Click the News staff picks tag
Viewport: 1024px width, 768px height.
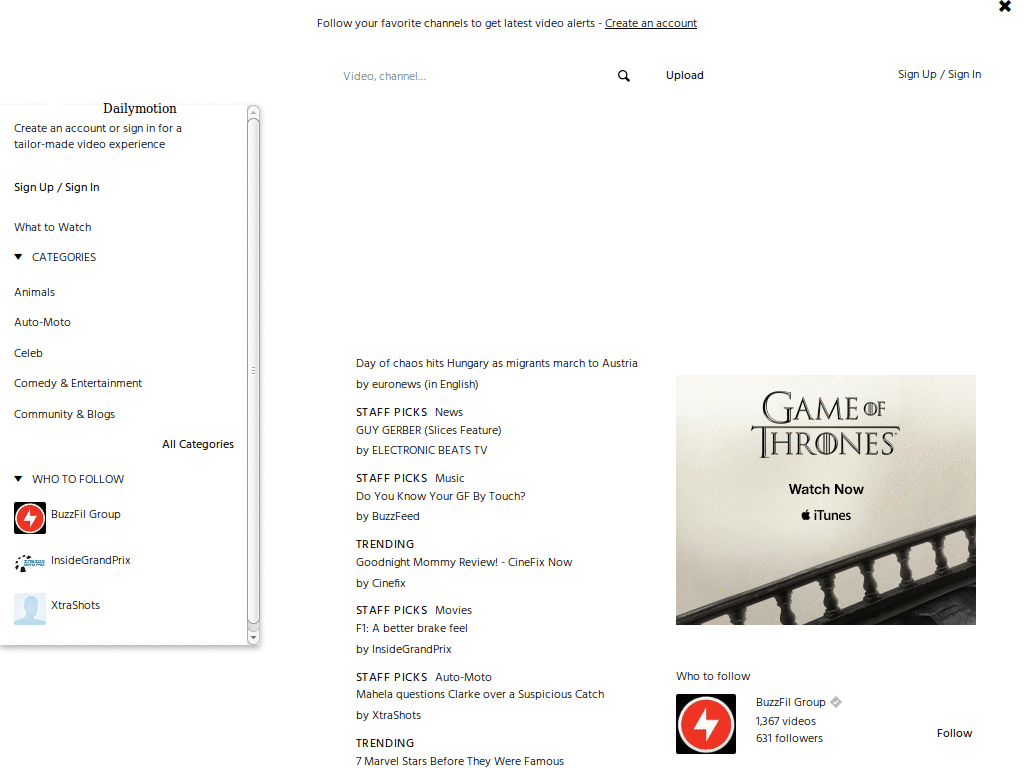[449, 412]
